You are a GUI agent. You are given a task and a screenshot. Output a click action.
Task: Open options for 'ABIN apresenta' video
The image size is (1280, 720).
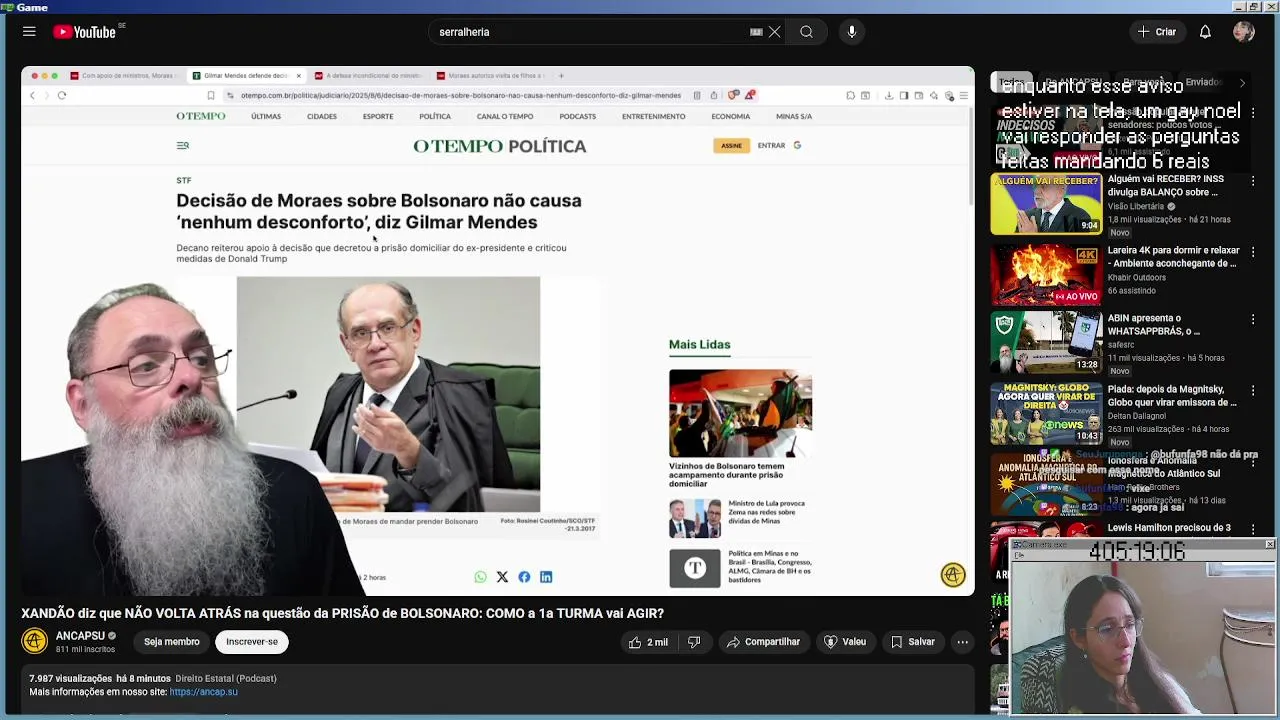[1253, 320]
